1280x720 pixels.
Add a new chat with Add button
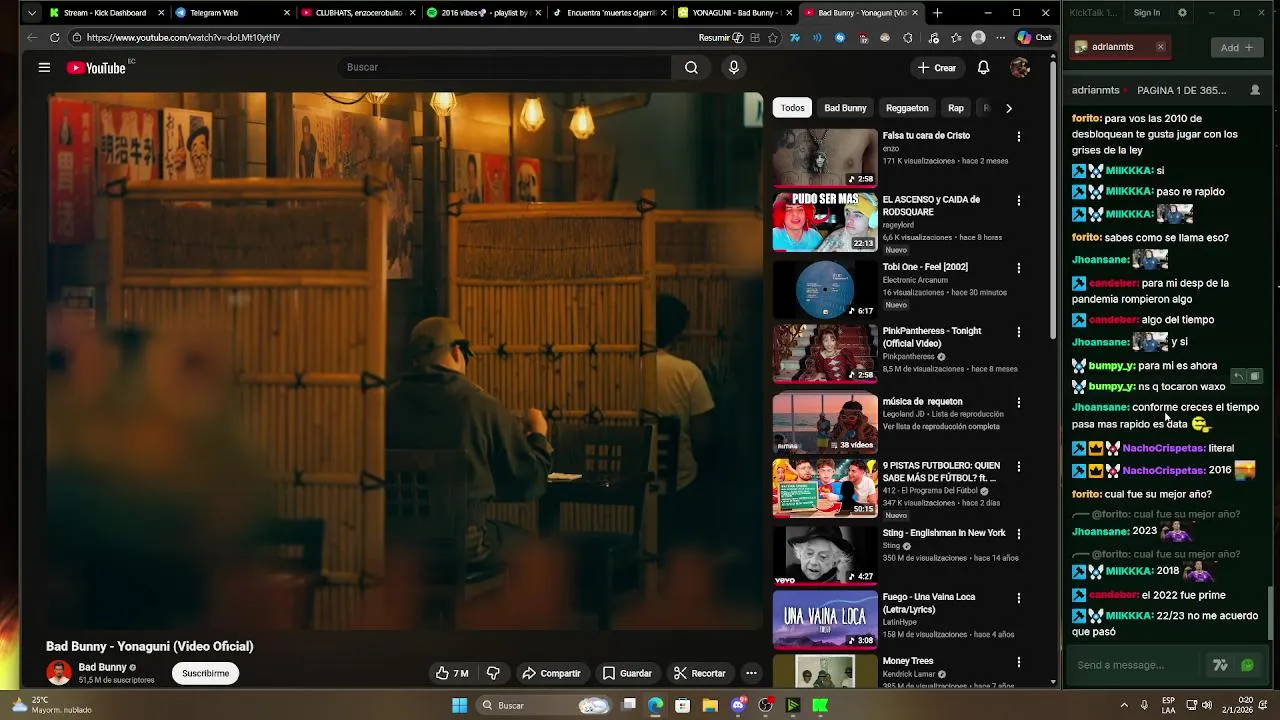(1237, 47)
